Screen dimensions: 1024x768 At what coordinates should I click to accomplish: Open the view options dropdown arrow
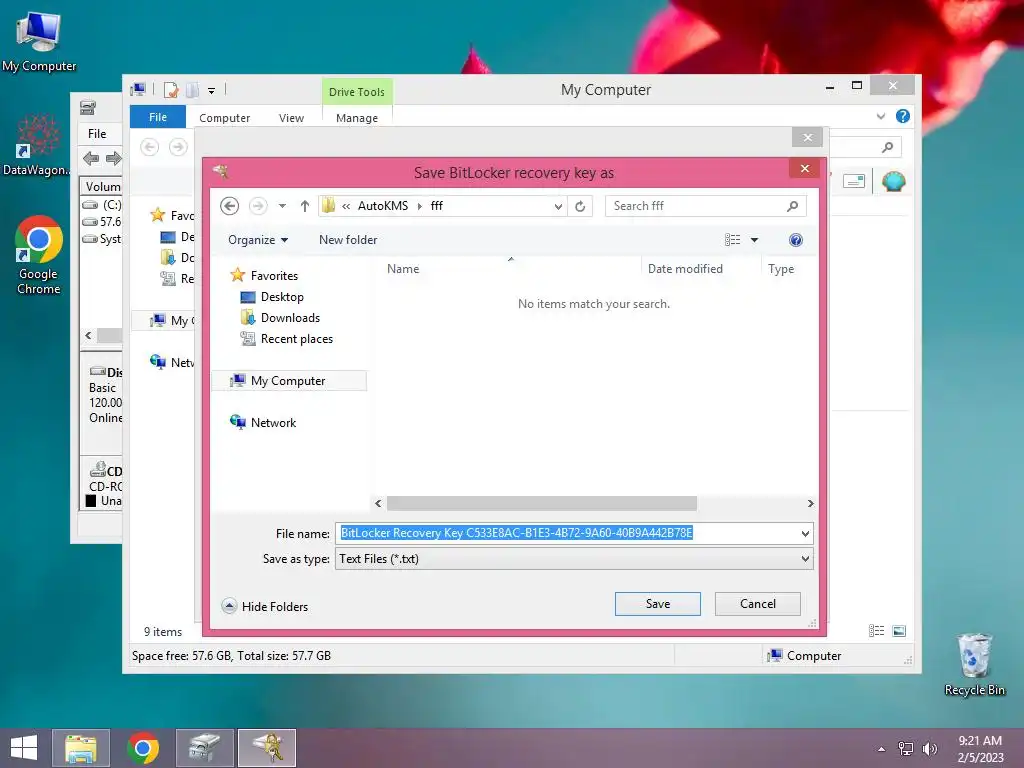coord(754,240)
